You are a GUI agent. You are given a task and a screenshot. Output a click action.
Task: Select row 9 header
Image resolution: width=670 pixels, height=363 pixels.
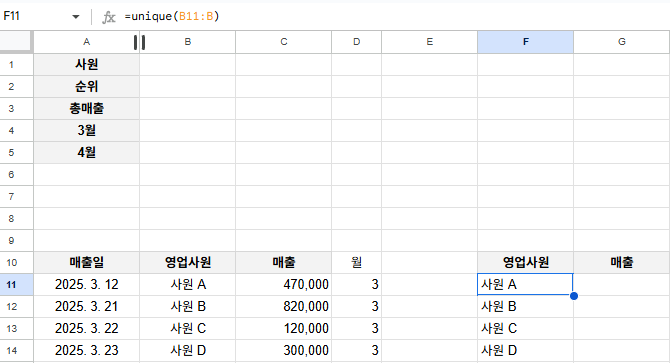(x=16, y=240)
